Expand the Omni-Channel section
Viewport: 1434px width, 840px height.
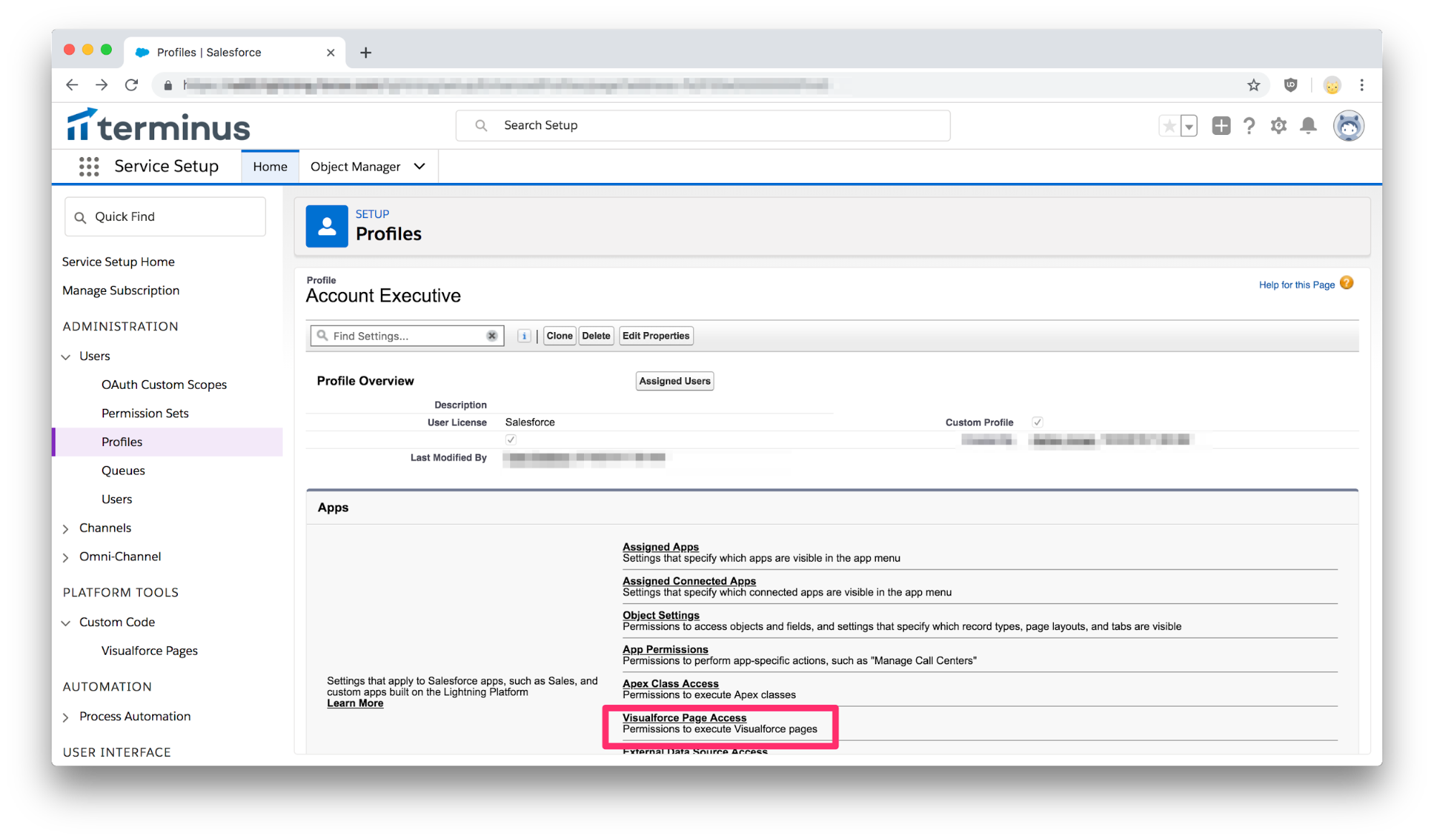(x=66, y=557)
